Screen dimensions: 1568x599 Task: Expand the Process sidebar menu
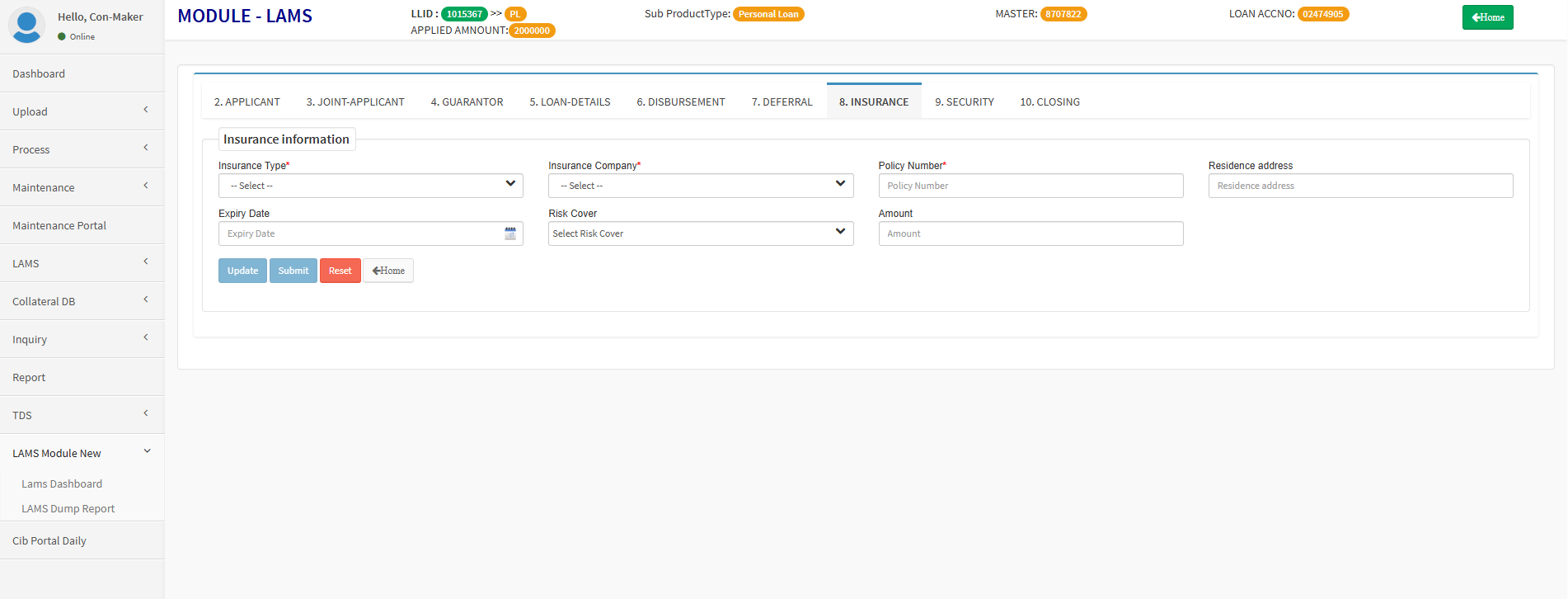tap(82, 149)
